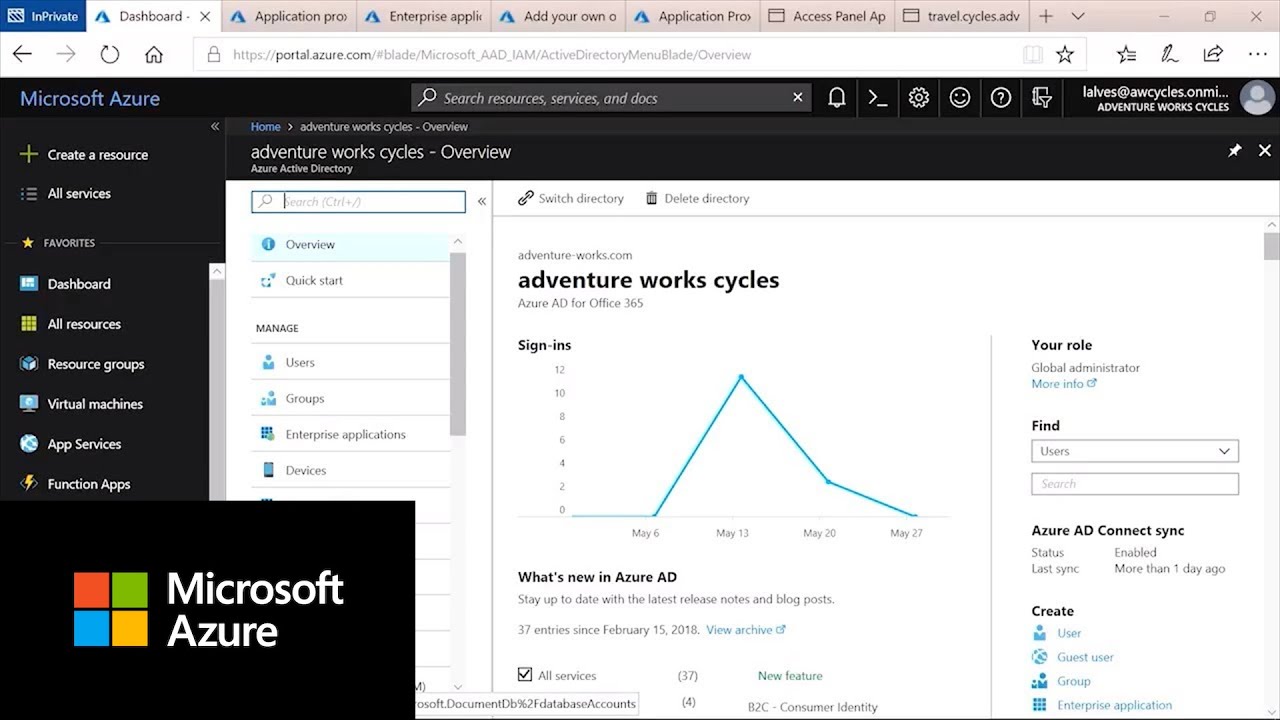The width and height of the screenshot is (1280, 720).
Task: Click the feedback smiley icon
Action: pyautogui.click(x=960, y=97)
